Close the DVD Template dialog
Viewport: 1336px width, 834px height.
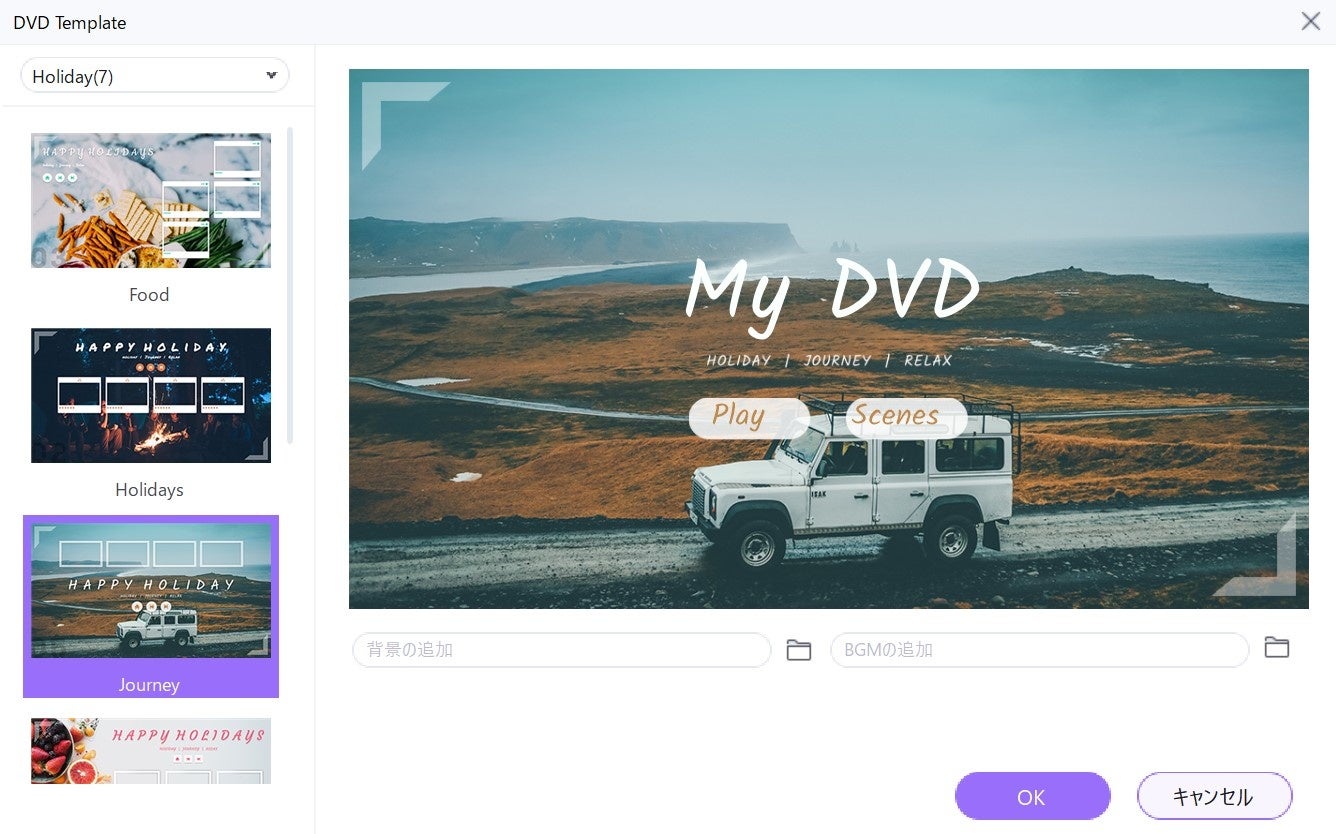(x=1310, y=21)
